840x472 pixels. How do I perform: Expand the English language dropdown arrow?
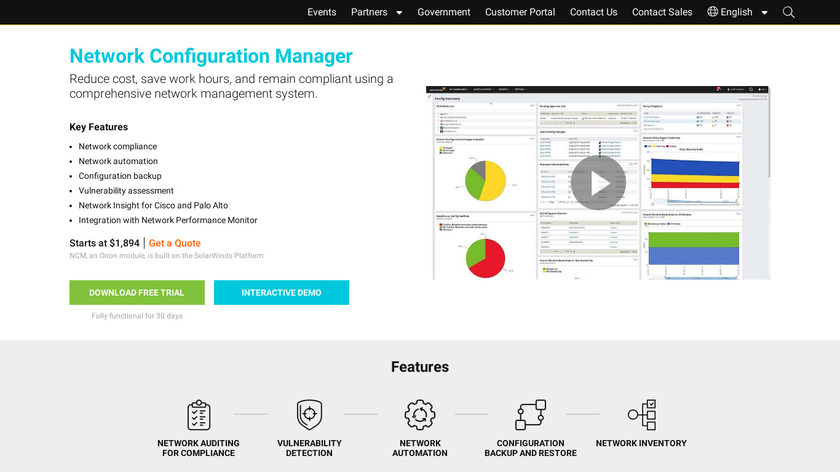point(764,13)
